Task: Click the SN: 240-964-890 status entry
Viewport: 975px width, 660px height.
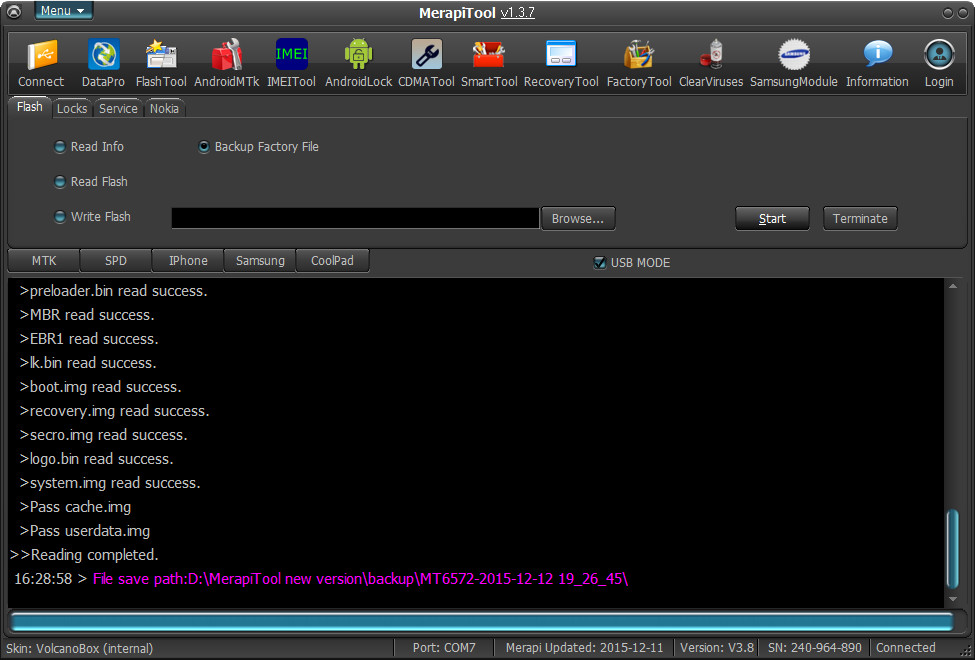Action: (x=815, y=648)
